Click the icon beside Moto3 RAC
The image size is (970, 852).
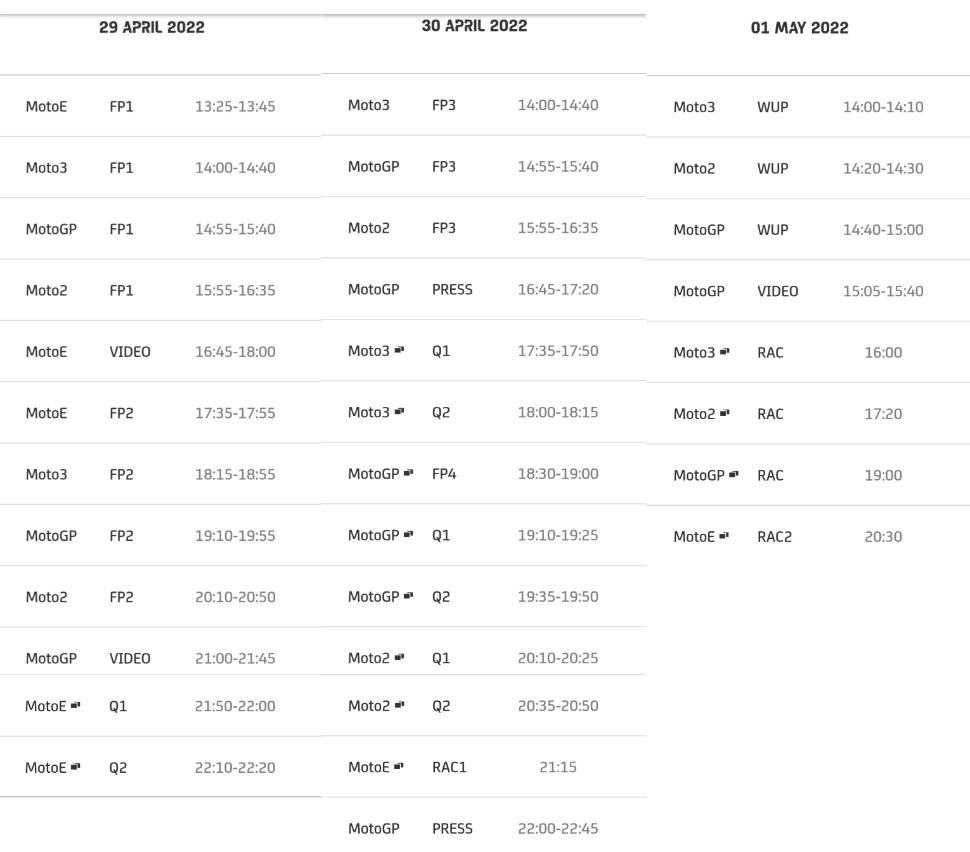click(x=725, y=352)
